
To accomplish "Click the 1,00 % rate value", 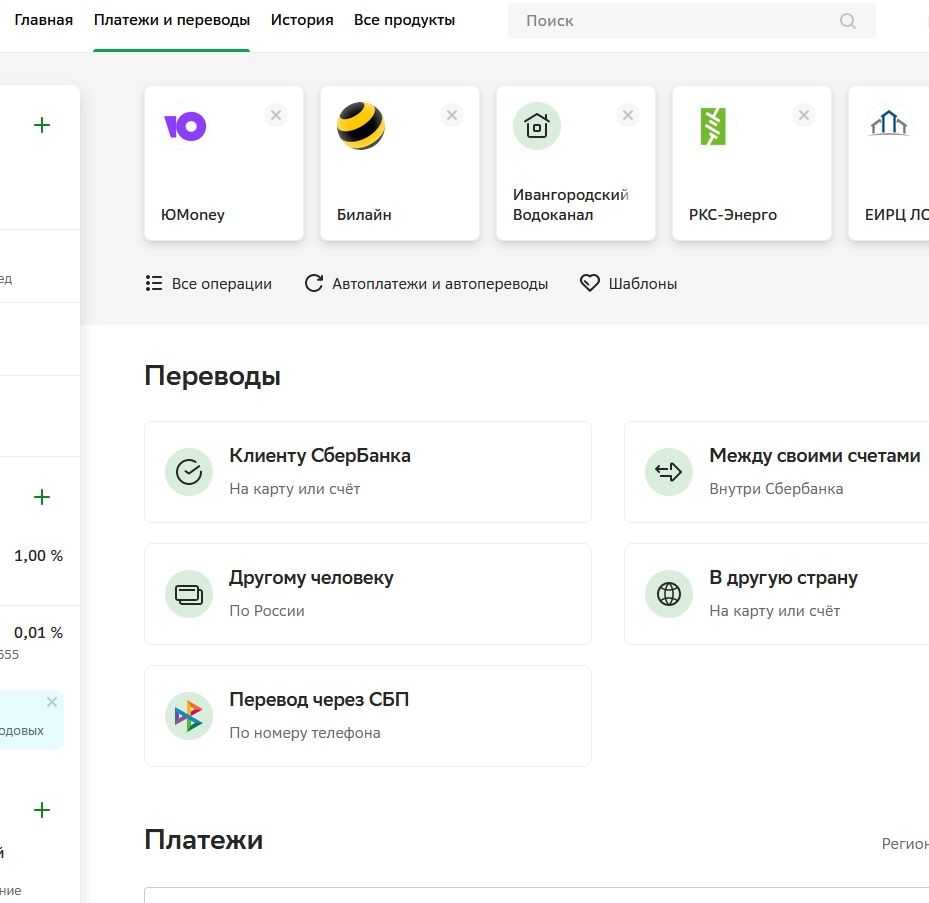I will pyautogui.click(x=39, y=556).
